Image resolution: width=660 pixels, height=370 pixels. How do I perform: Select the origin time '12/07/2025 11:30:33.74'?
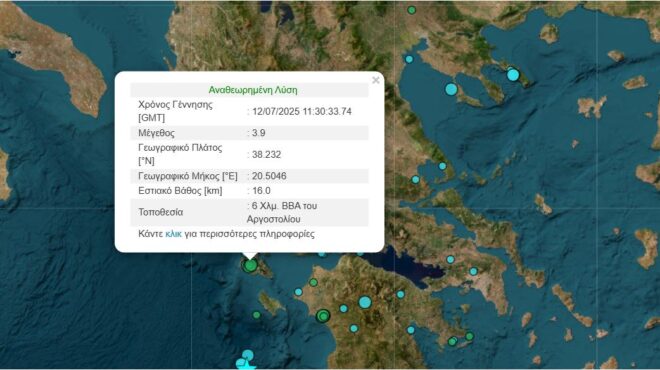tap(302, 112)
